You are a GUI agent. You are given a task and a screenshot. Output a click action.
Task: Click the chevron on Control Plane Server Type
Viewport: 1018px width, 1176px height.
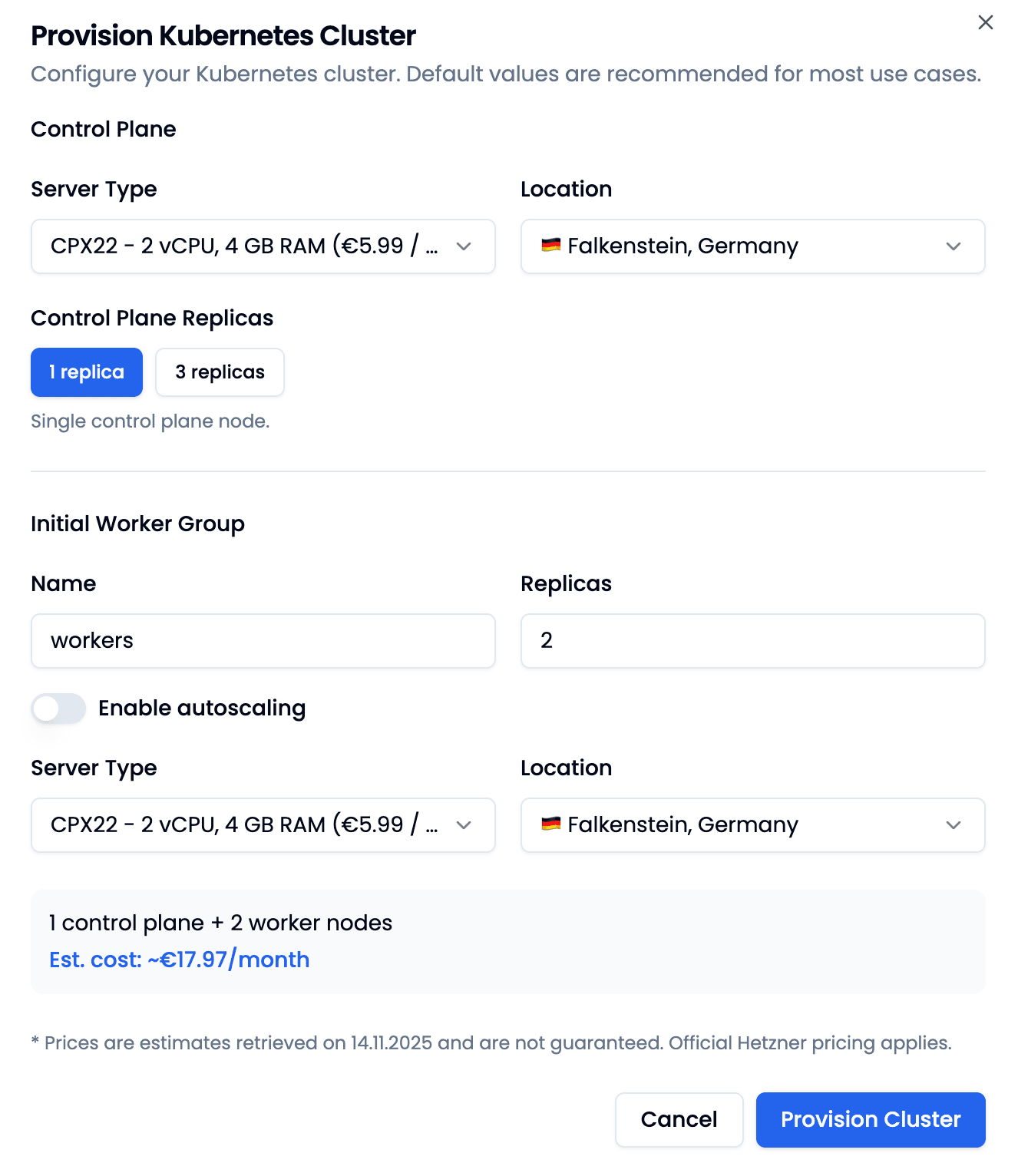[x=464, y=246]
